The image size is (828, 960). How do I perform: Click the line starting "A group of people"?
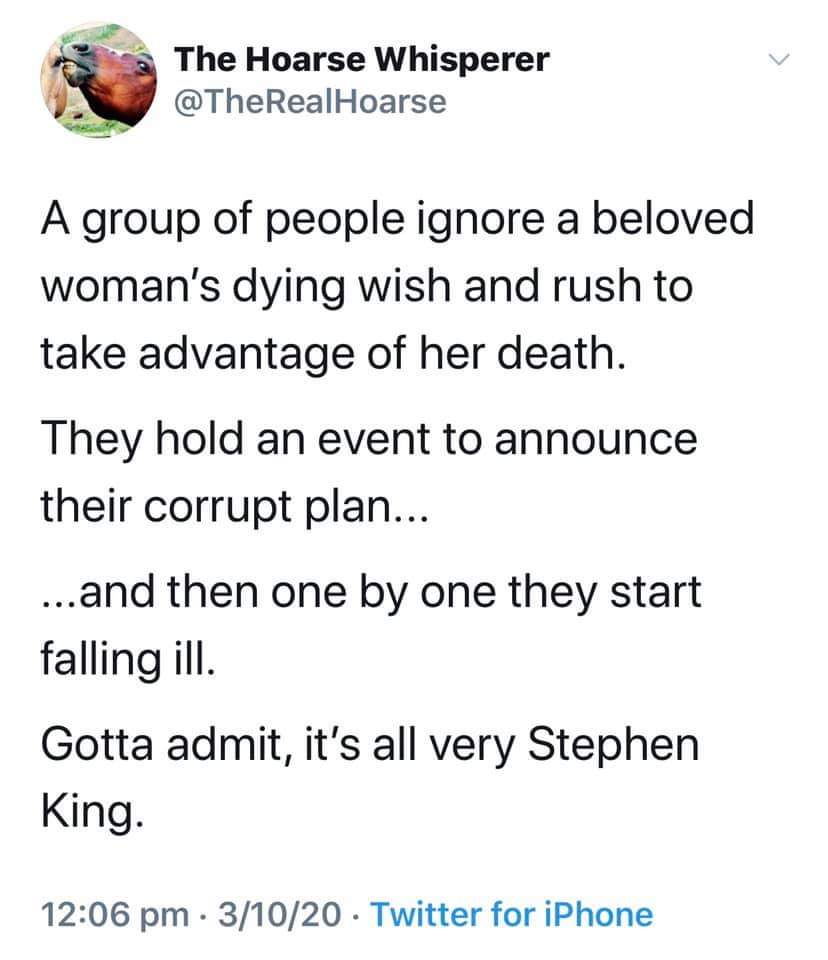[x=396, y=220]
